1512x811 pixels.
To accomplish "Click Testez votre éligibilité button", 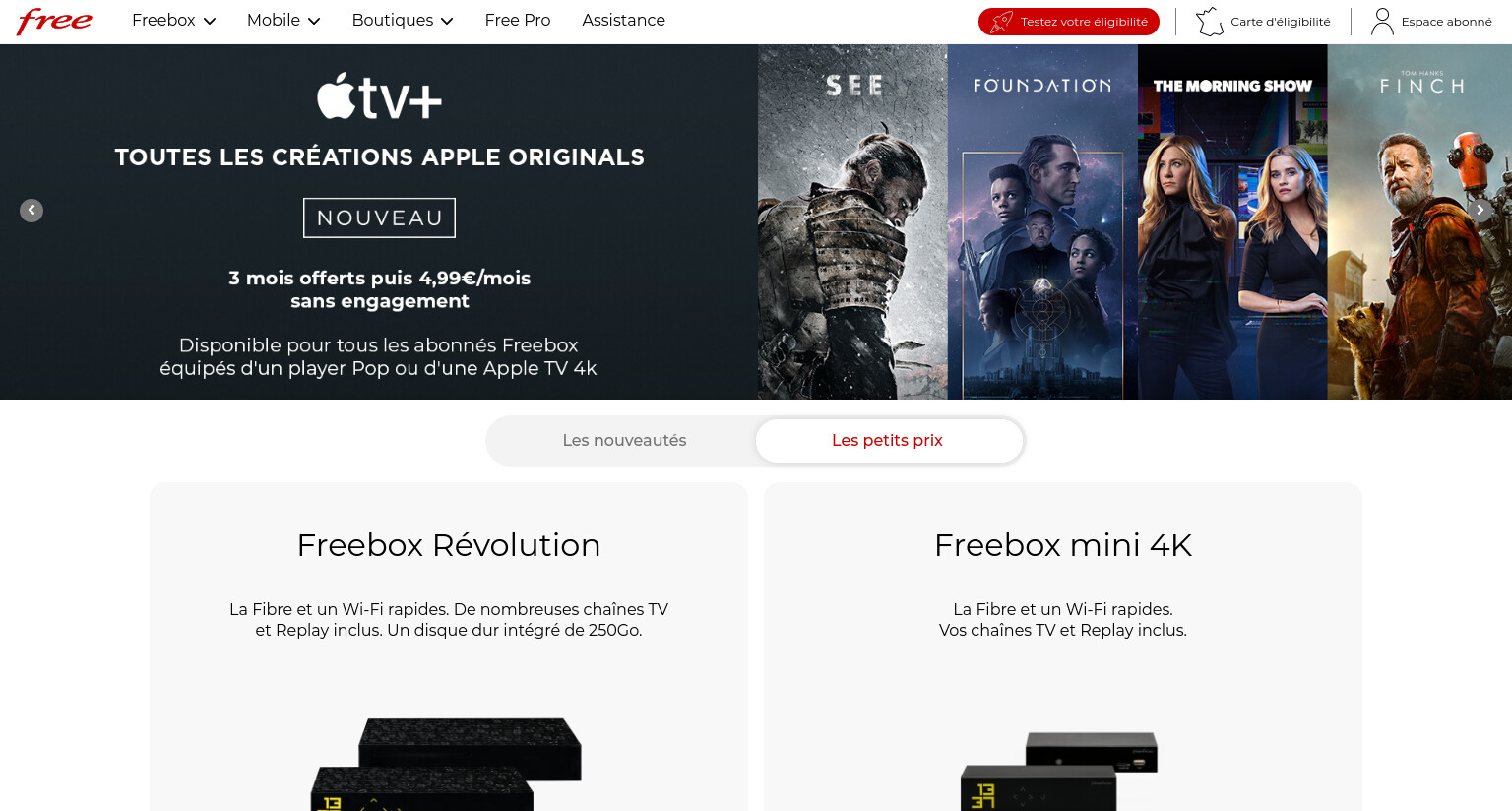I will pos(1069,22).
